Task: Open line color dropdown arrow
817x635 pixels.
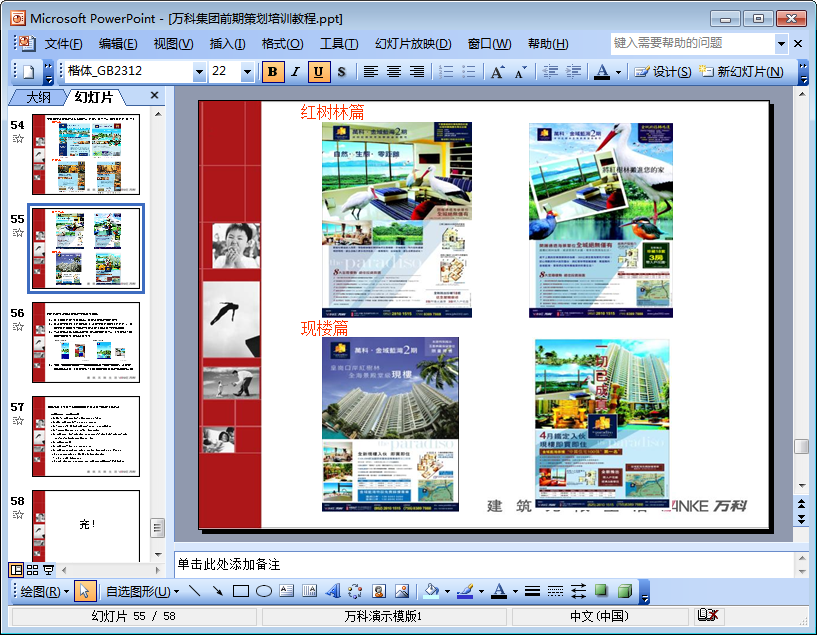Action: [481, 592]
